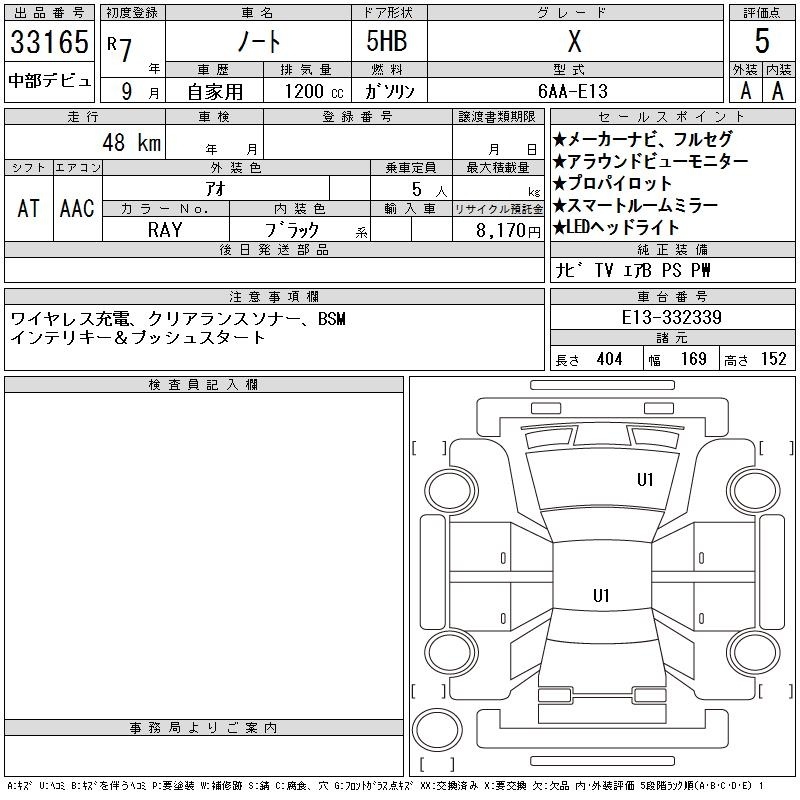
Task: Click the セールスポイント header
Action: 672,116
